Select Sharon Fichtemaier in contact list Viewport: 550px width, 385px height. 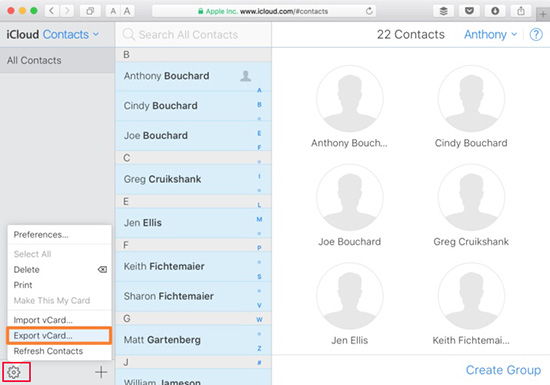pos(193,296)
